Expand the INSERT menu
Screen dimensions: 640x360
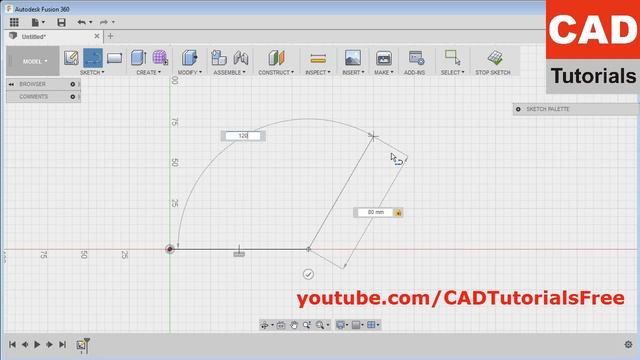[353, 72]
